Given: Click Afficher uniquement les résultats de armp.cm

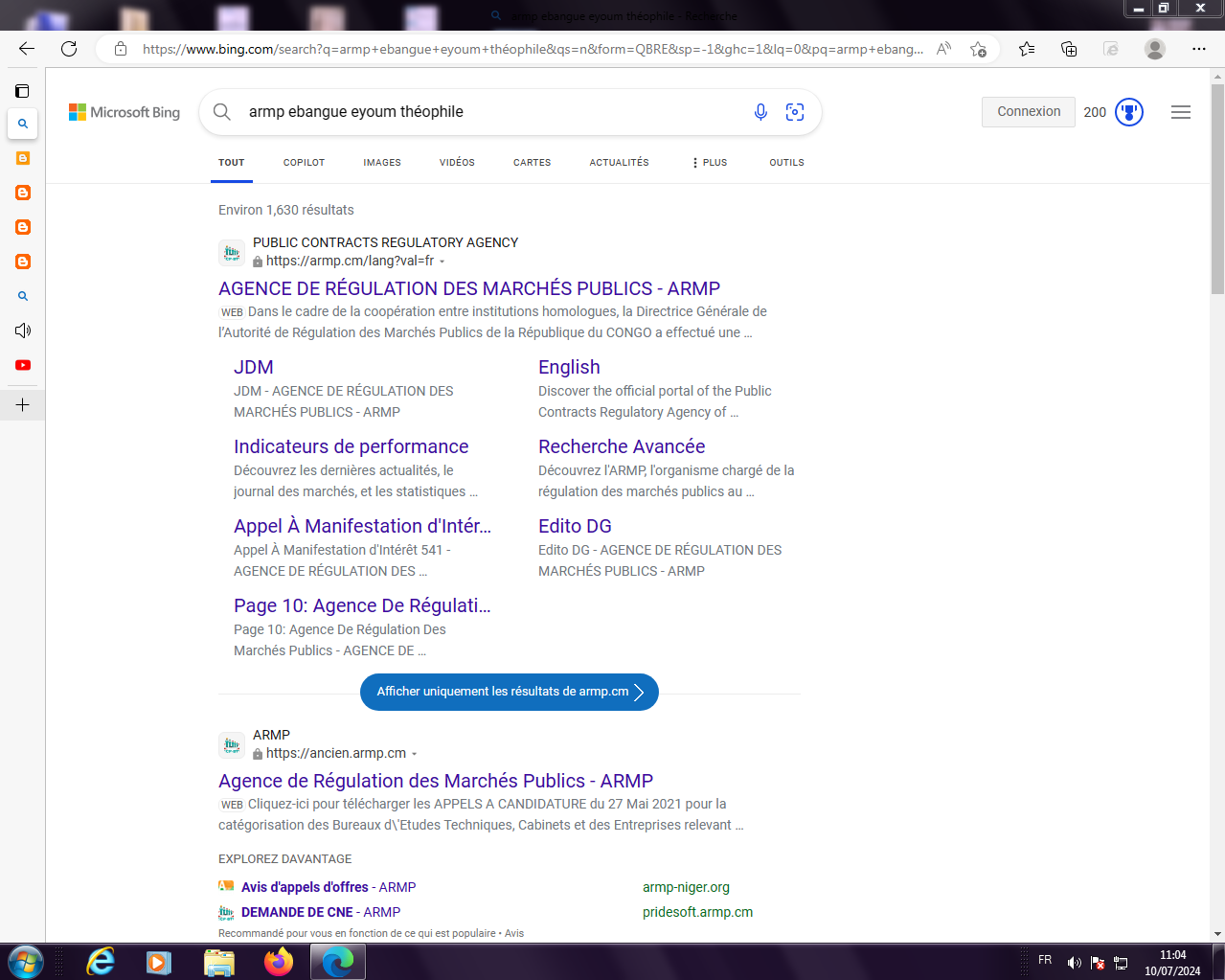Looking at the screenshot, I should 510,692.
